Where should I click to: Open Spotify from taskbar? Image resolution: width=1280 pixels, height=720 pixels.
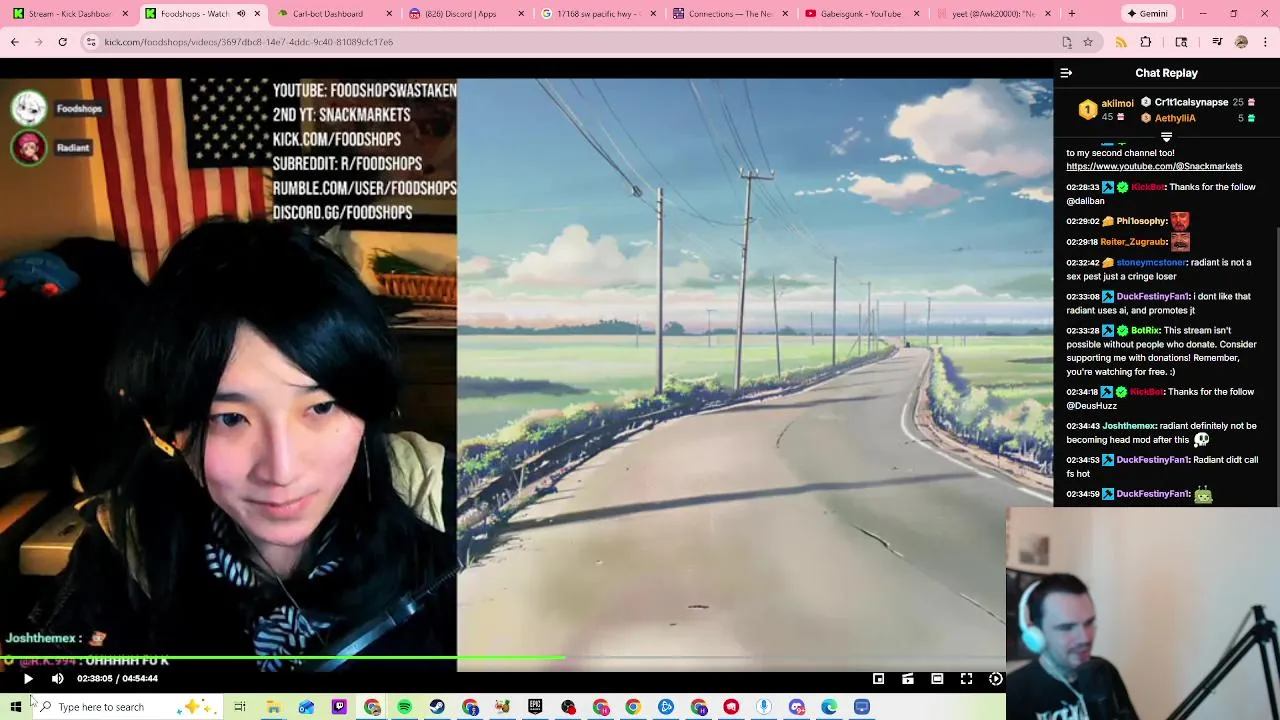pyautogui.click(x=404, y=707)
